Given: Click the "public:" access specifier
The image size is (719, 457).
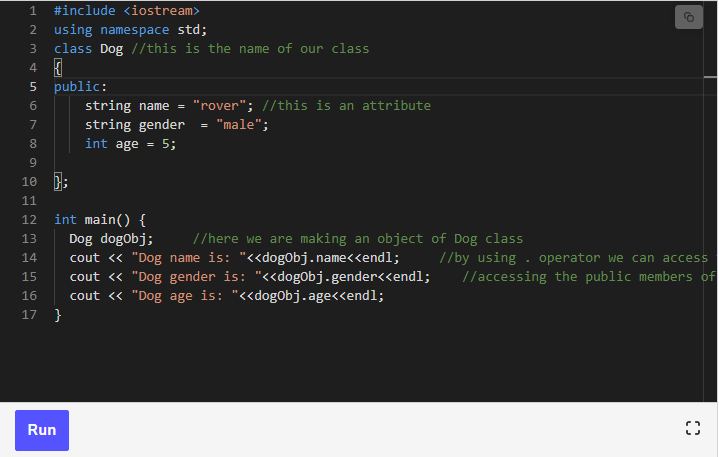Looking at the screenshot, I should coord(80,87).
